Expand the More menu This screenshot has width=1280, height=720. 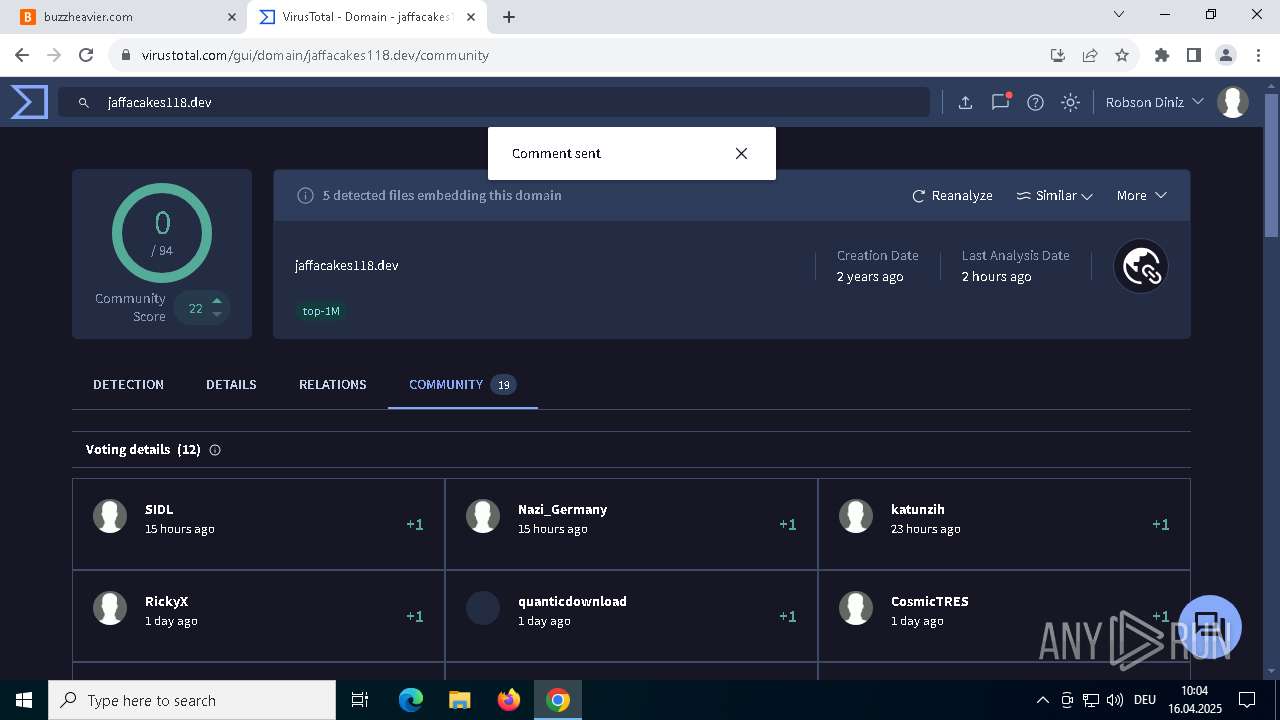(x=1142, y=195)
